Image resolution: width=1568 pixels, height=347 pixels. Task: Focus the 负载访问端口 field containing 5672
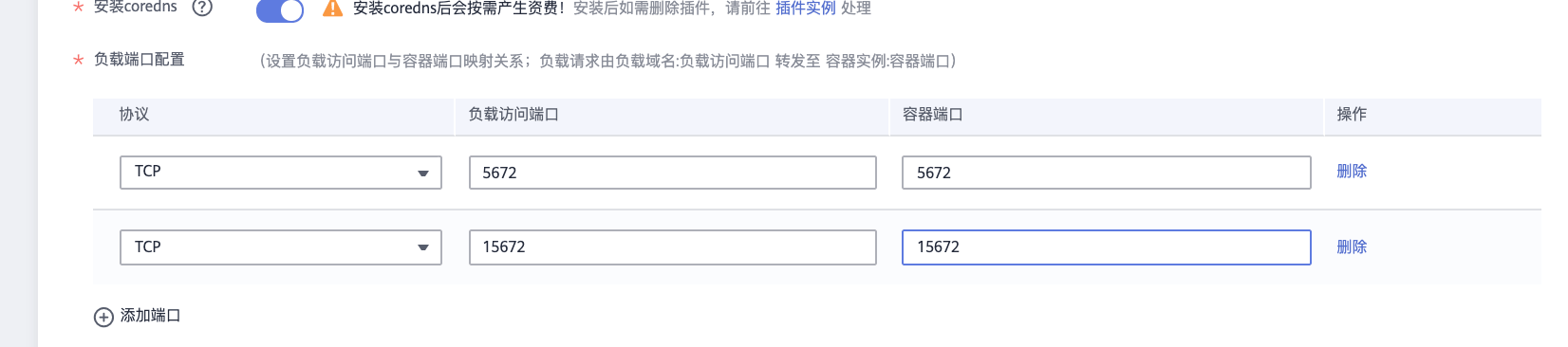coord(673,173)
